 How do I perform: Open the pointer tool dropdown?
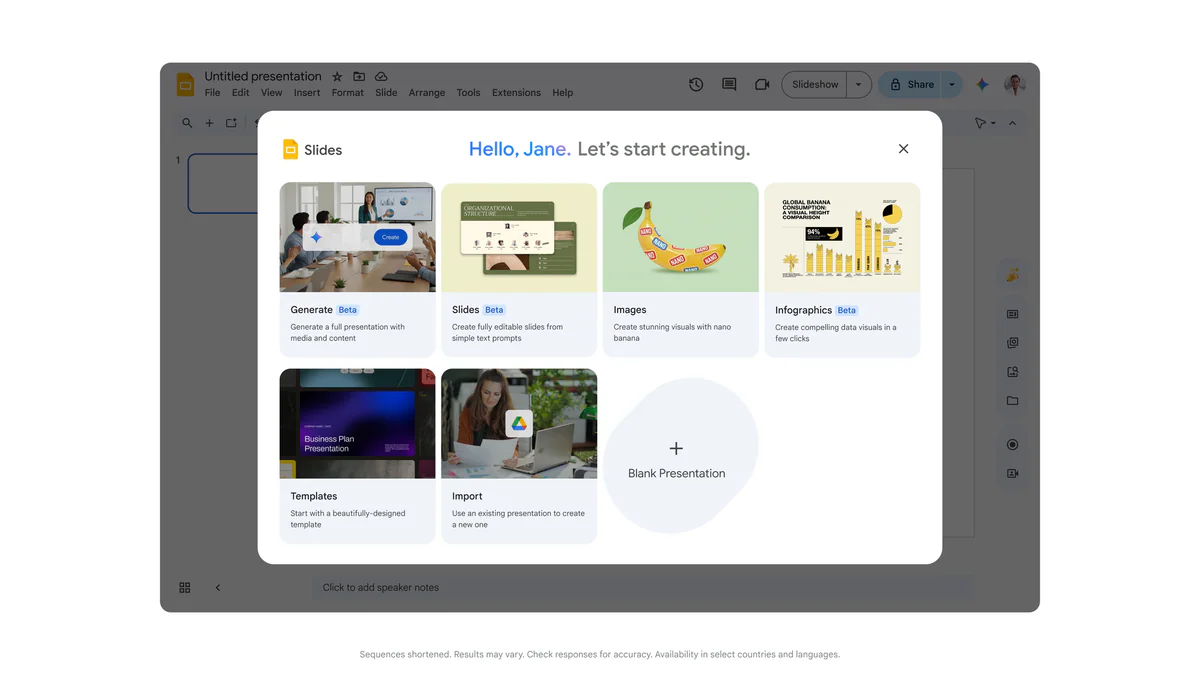984,123
